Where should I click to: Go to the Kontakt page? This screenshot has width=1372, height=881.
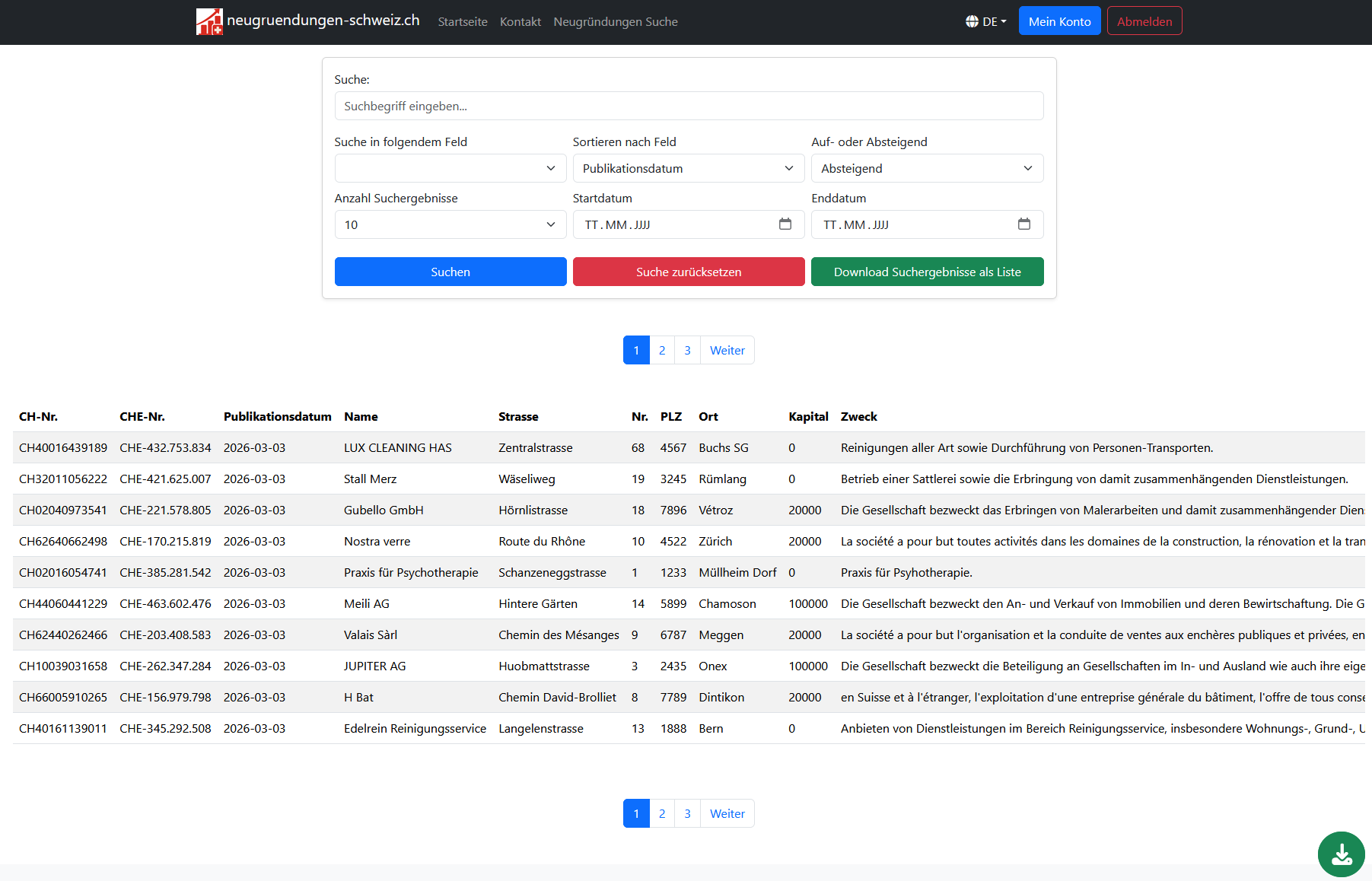(520, 21)
